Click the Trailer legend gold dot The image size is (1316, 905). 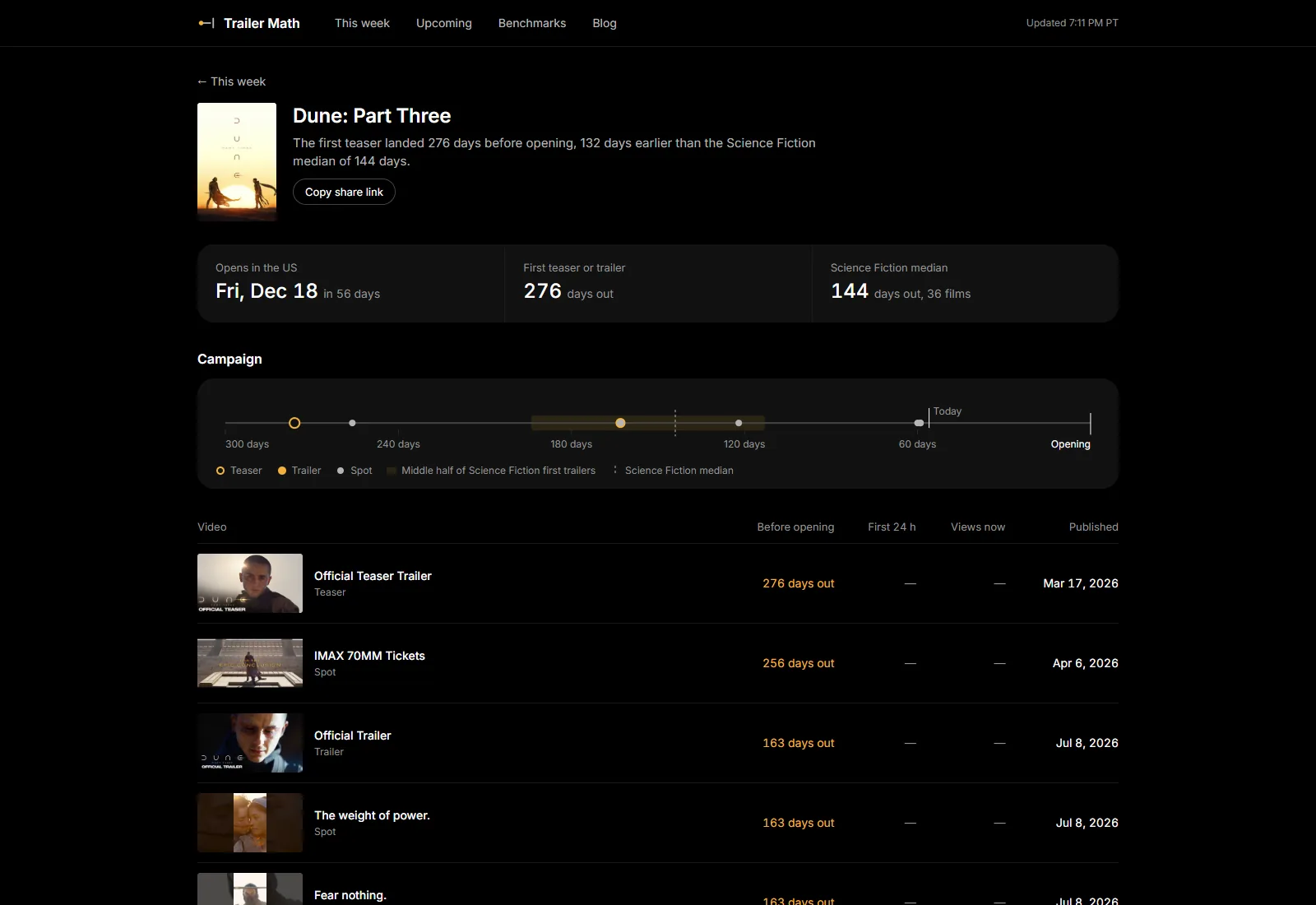282,471
